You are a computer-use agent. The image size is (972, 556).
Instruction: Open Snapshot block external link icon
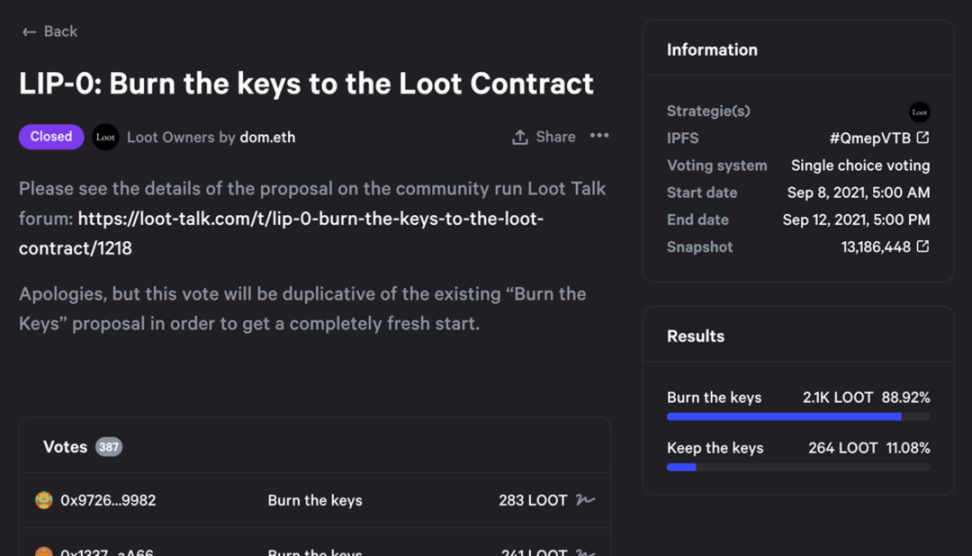click(x=923, y=247)
